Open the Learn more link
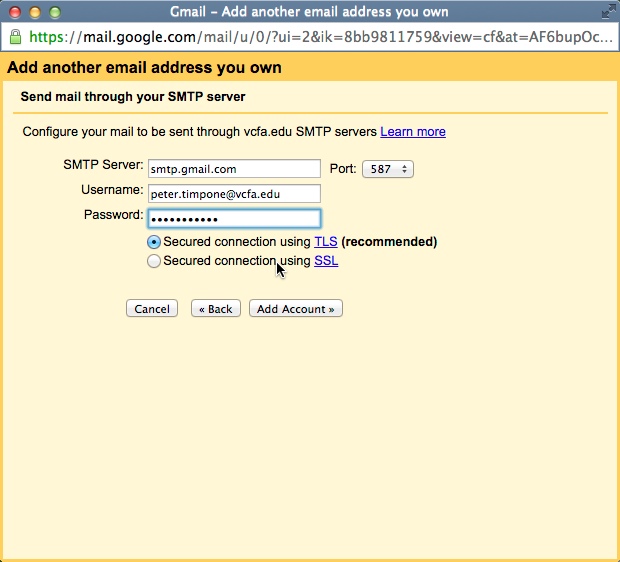The width and height of the screenshot is (620, 562). [413, 132]
